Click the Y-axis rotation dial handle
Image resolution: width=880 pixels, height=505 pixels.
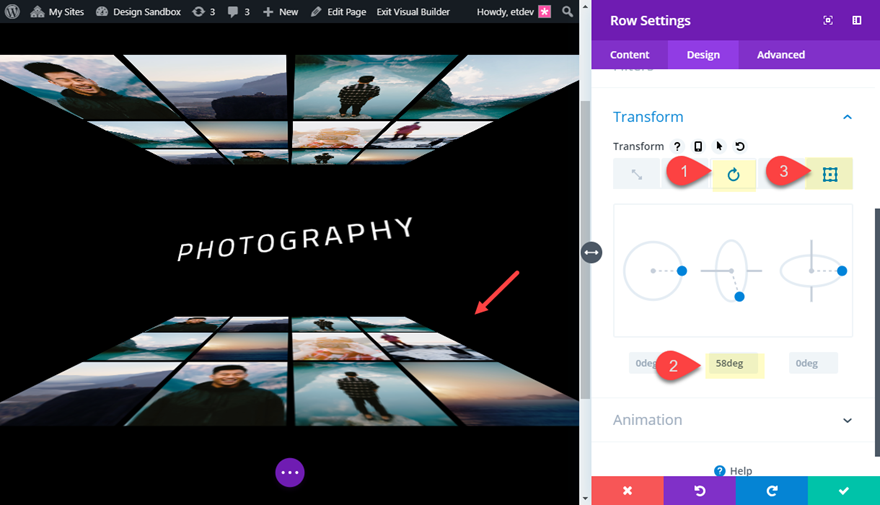[x=842, y=271]
